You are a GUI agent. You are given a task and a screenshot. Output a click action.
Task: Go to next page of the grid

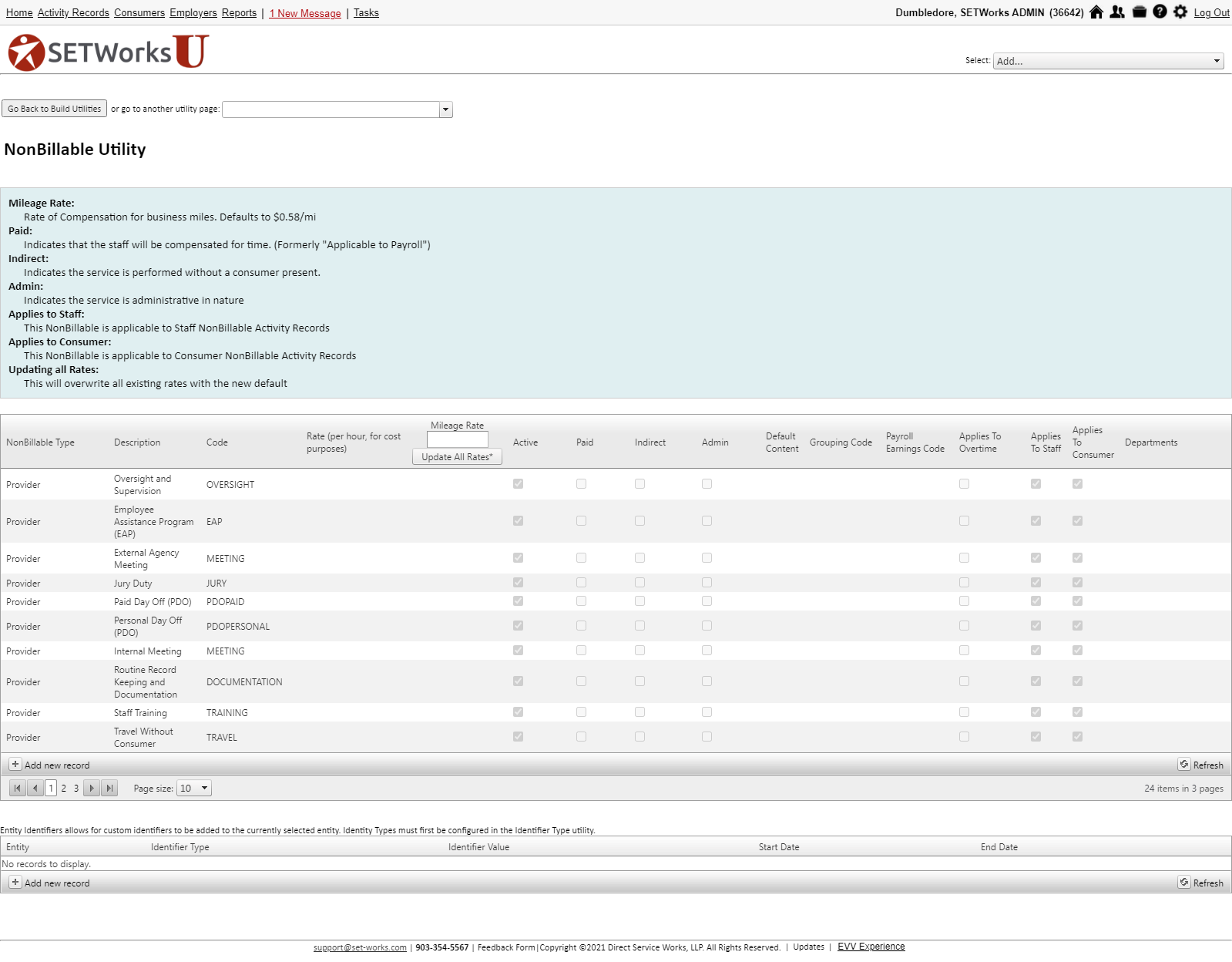click(x=92, y=788)
